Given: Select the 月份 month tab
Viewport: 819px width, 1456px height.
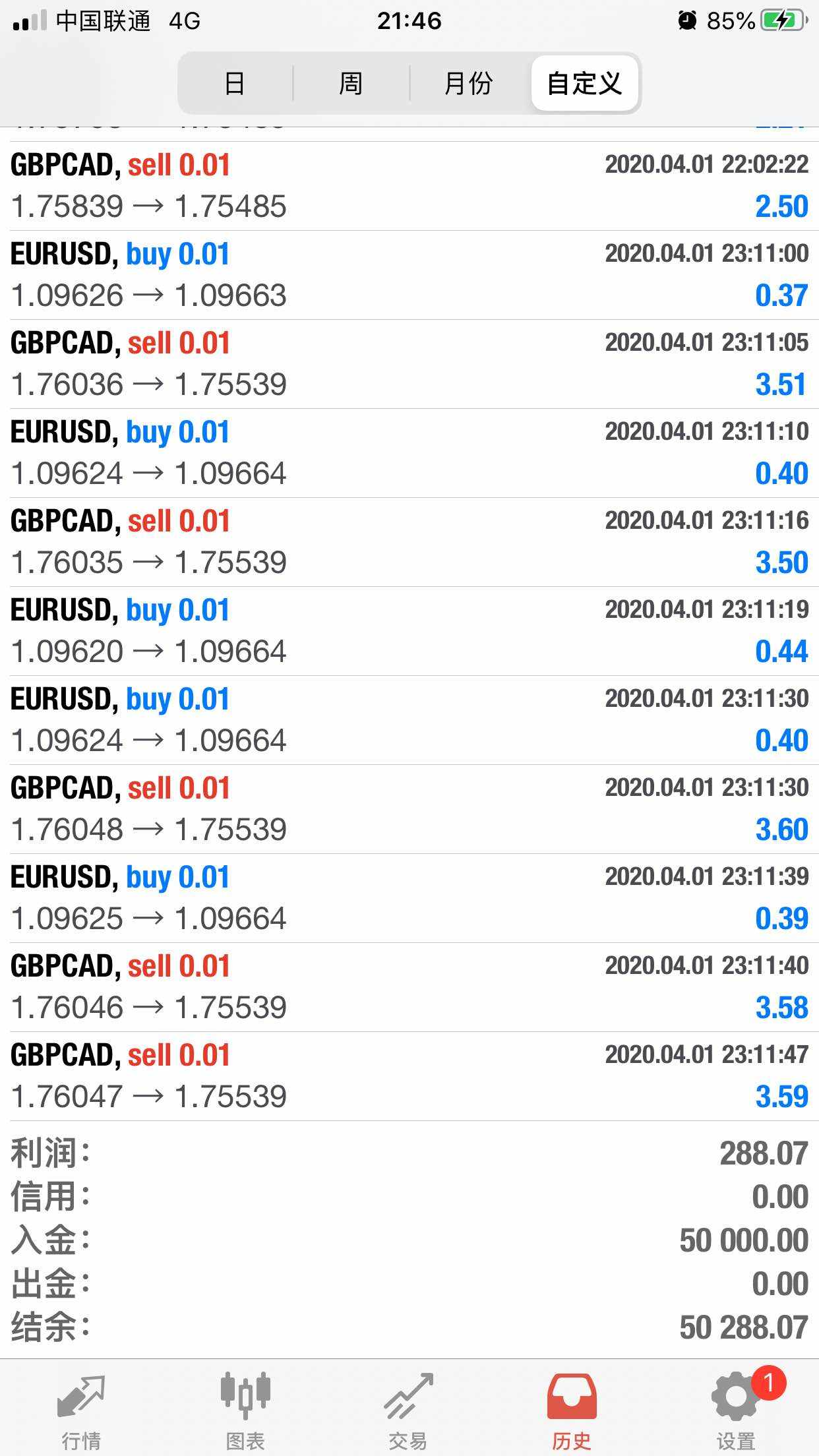Looking at the screenshot, I should (x=468, y=84).
